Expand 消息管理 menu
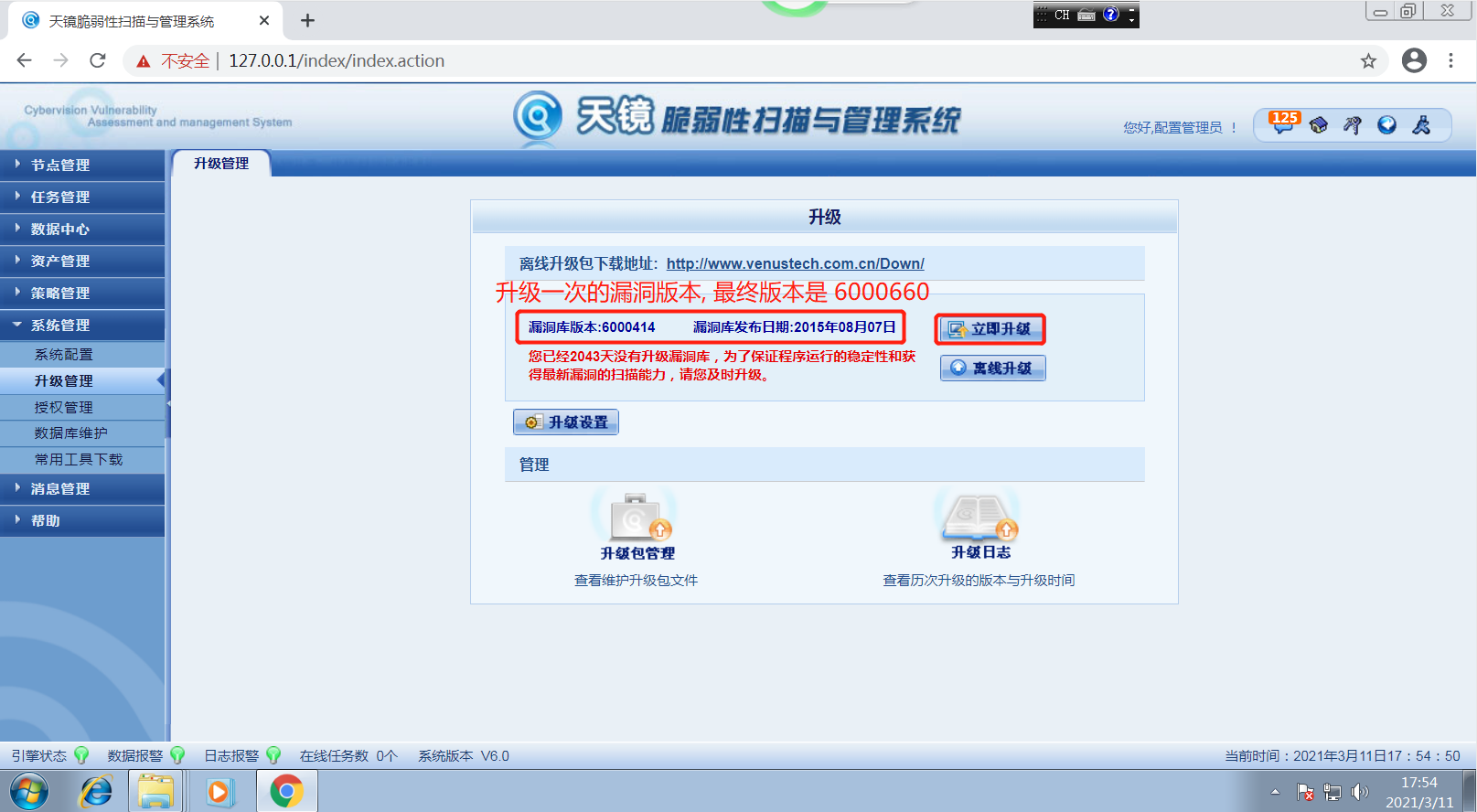The image size is (1477, 812). coord(82,488)
